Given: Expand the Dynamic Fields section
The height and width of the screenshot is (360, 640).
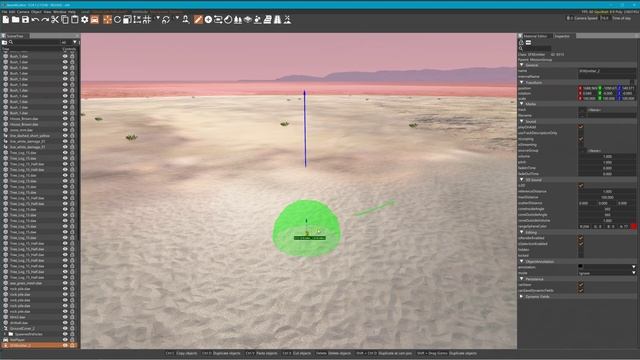Looking at the screenshot, I should point(522,297).
